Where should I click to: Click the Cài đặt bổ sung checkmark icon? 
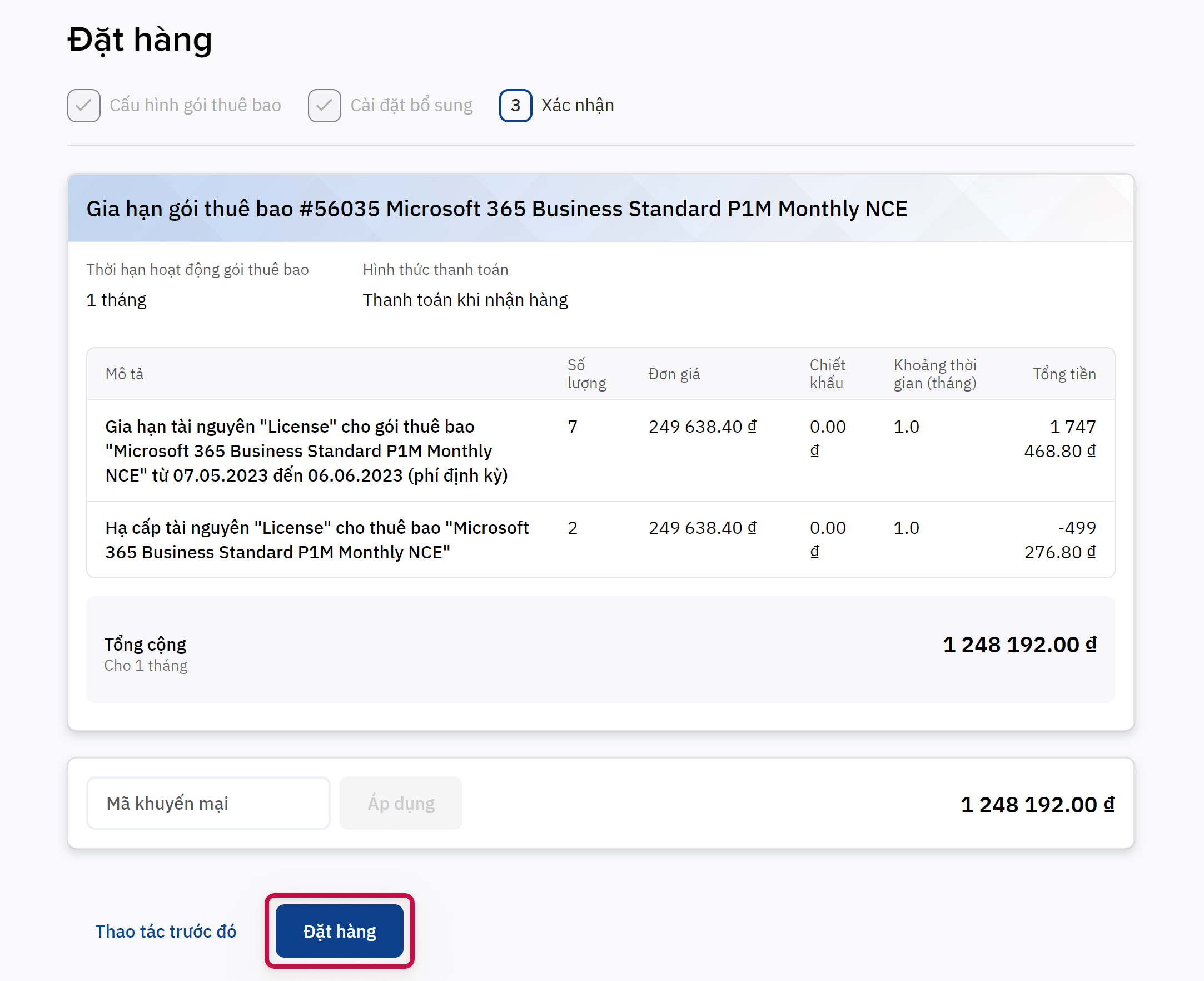click(x=324, y=105)
